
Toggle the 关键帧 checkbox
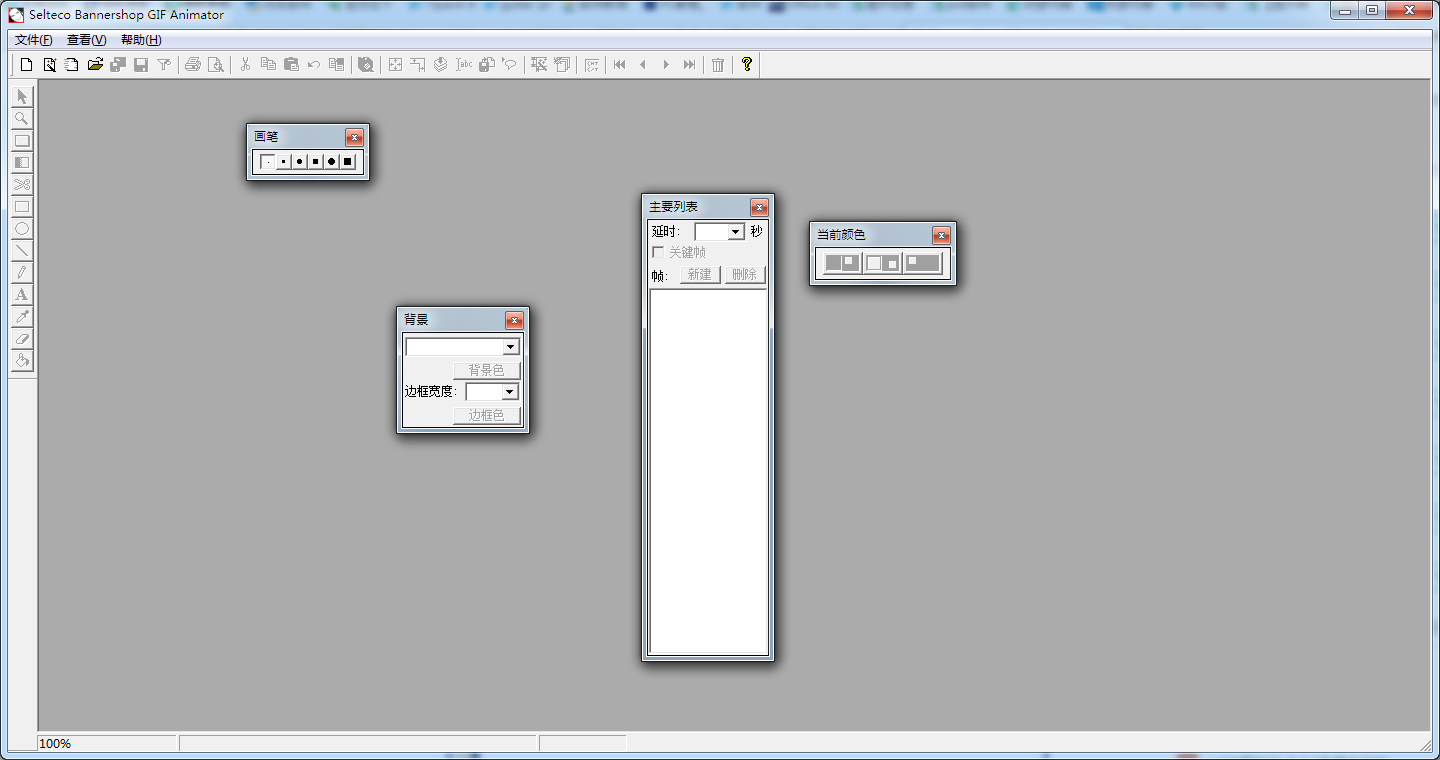(658, 252)
